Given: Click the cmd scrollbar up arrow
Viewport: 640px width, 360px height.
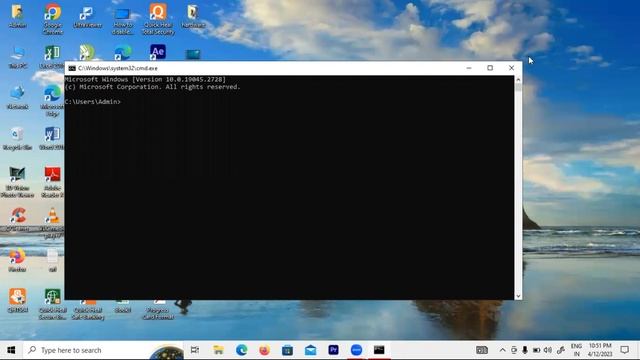Looking at the screenshot, I should pyautogui.click(x=518, y=80).
